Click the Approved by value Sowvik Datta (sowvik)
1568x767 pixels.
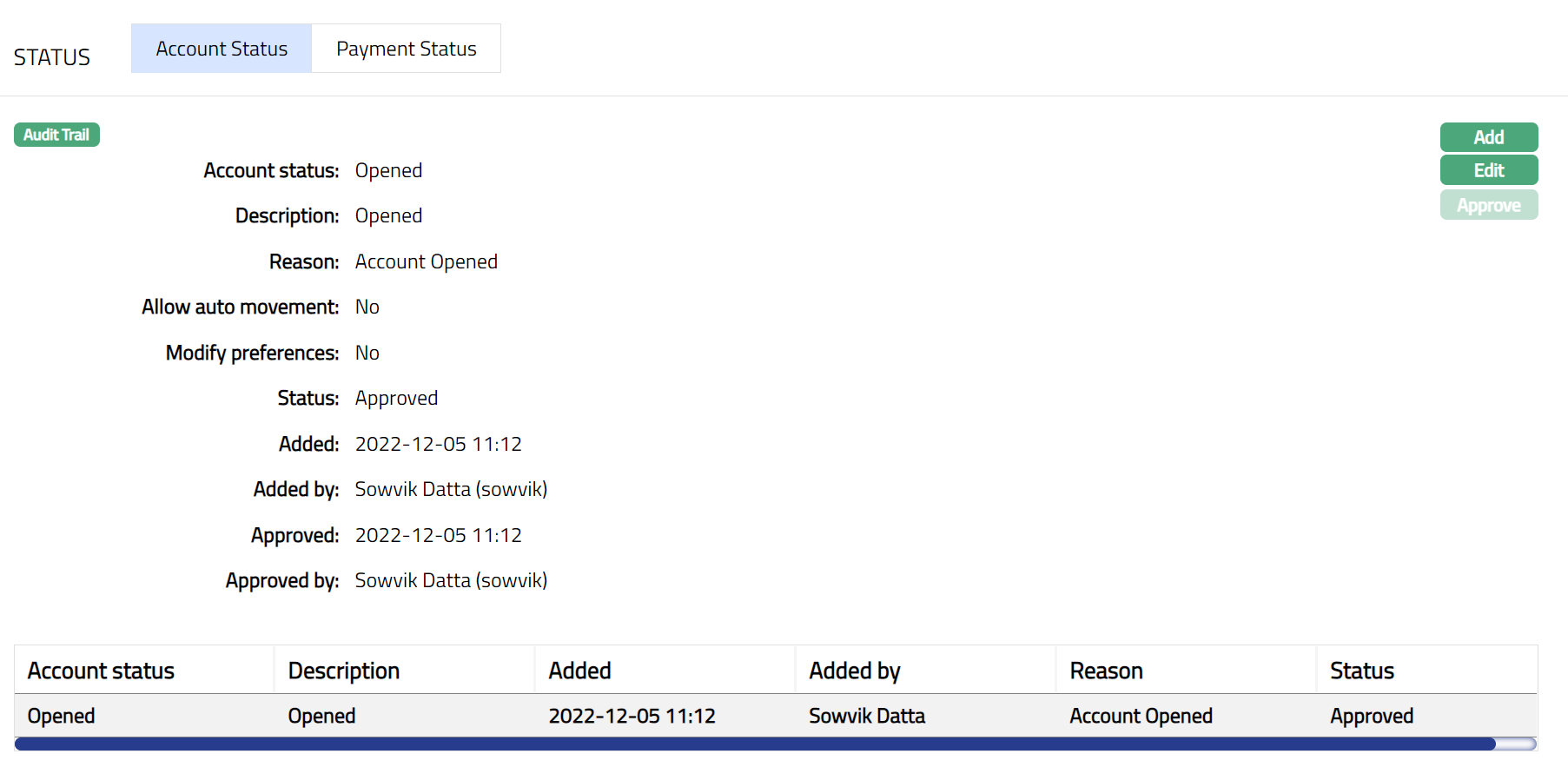(x=451, y=580)
